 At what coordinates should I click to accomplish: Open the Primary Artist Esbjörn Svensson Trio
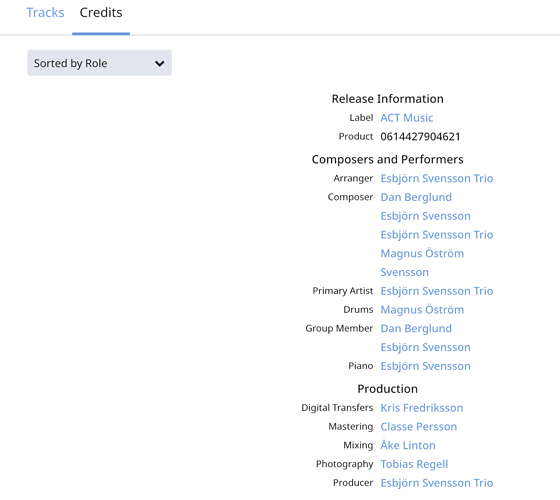436,291
